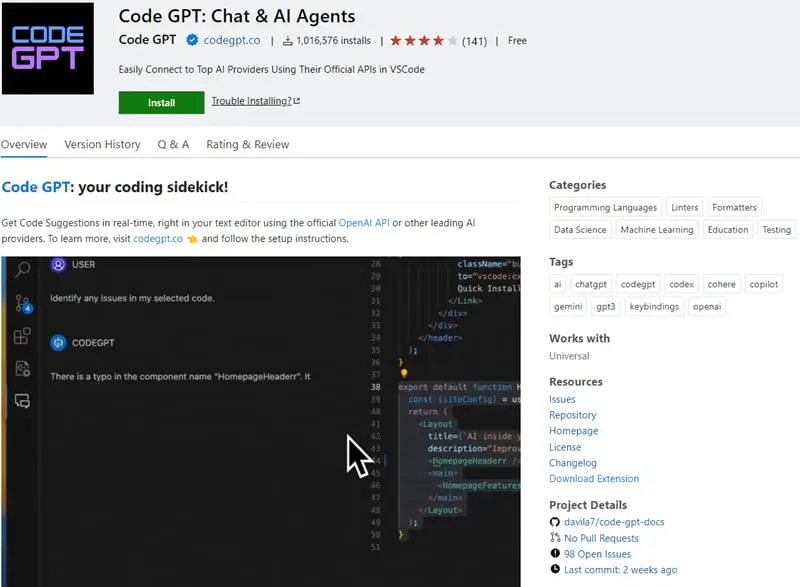Click the star rating icons

point(423,41)
